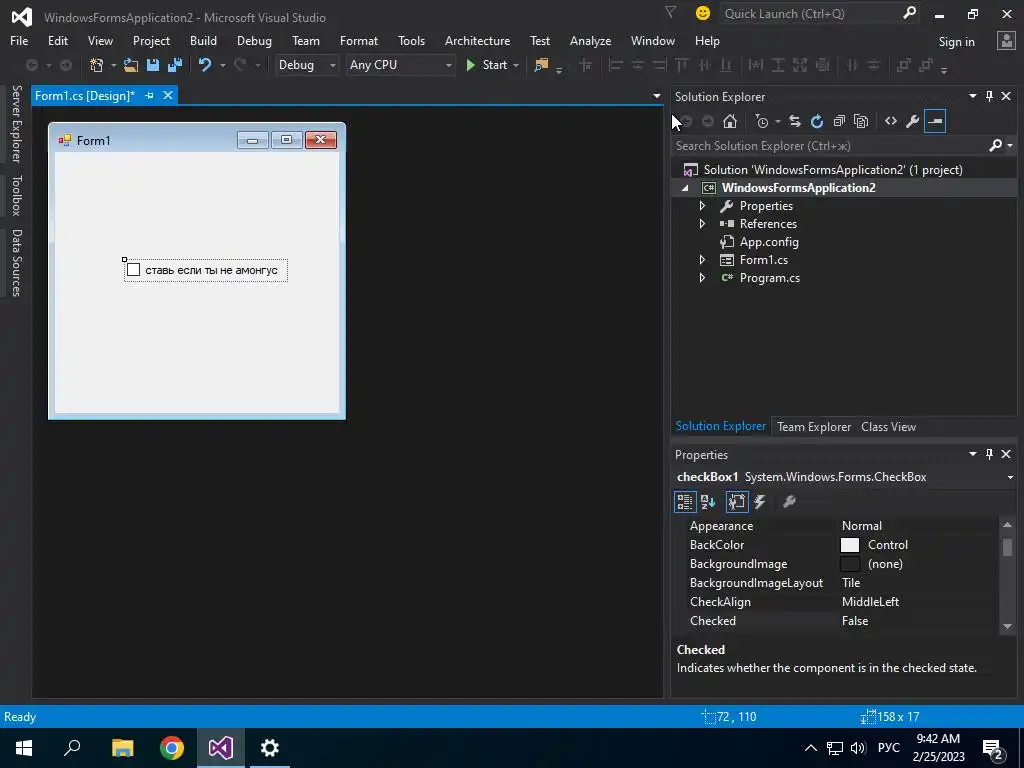Start debugging with the green Start button
The width and height of the screenshot is (1024, 768).
[x=487, y=65]
